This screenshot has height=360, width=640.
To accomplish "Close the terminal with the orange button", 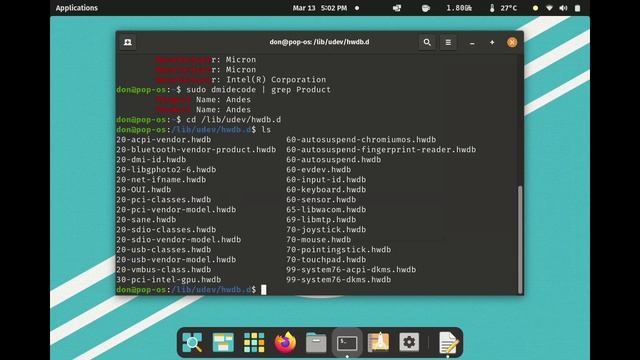I will point(512,42).
